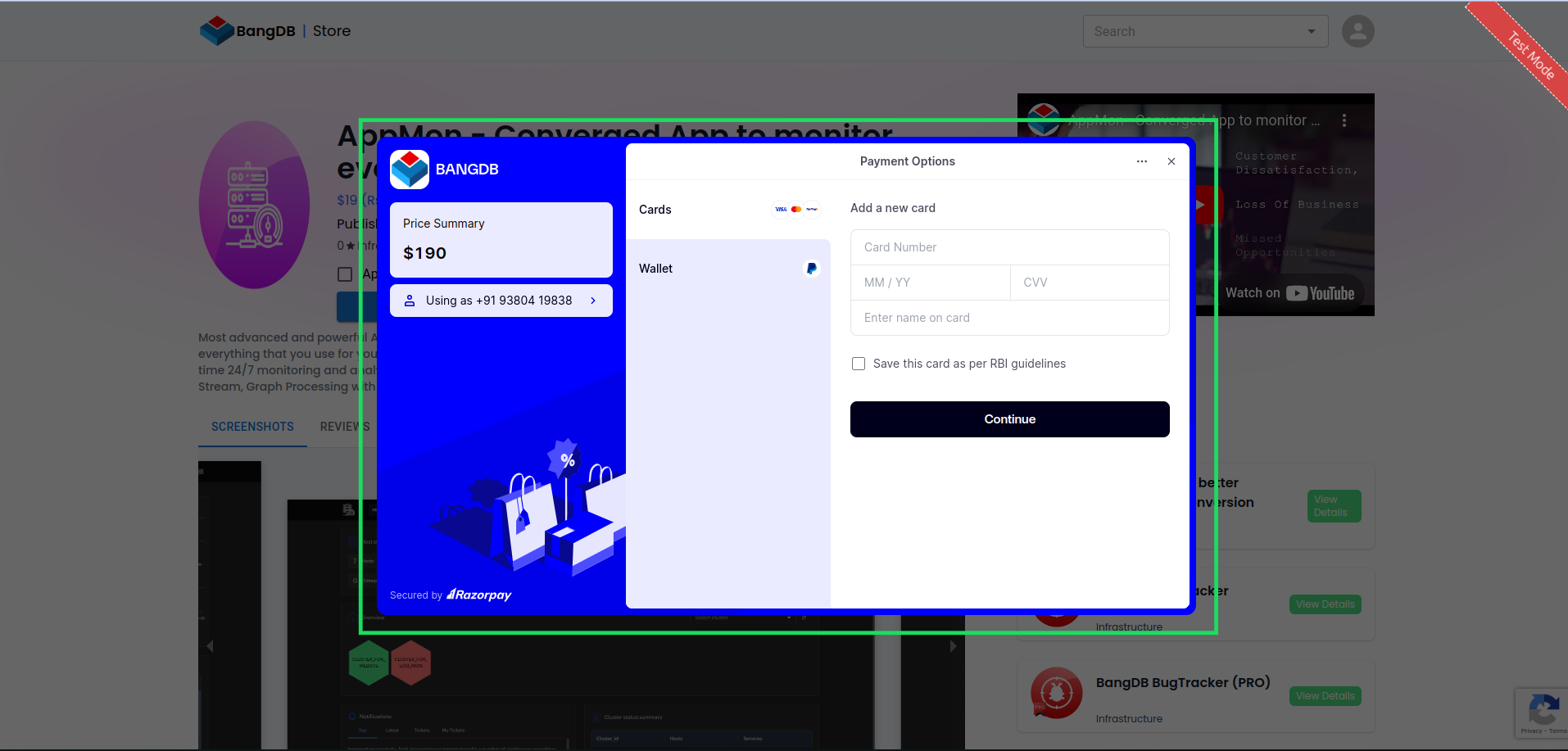Open the user account avatar menu
This screenshot has width=1568, height=751.
[x=1357, y=31]
